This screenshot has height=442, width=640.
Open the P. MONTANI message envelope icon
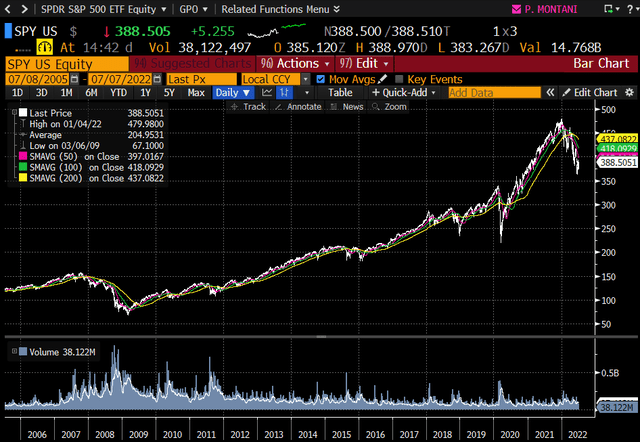click(x=516, y=9)
